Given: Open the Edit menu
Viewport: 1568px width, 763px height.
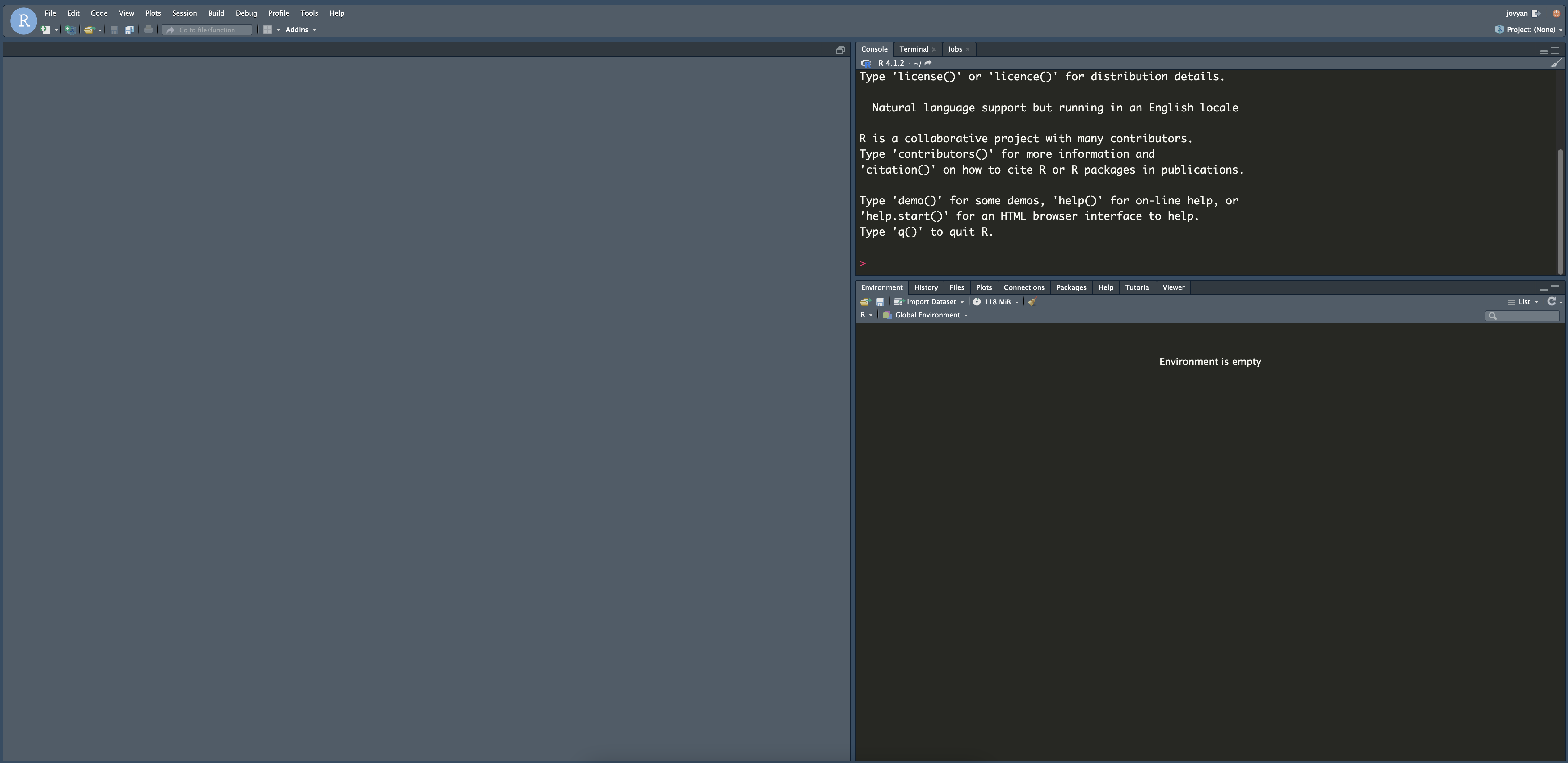Looking at the screenshot, I should (73, 13).
